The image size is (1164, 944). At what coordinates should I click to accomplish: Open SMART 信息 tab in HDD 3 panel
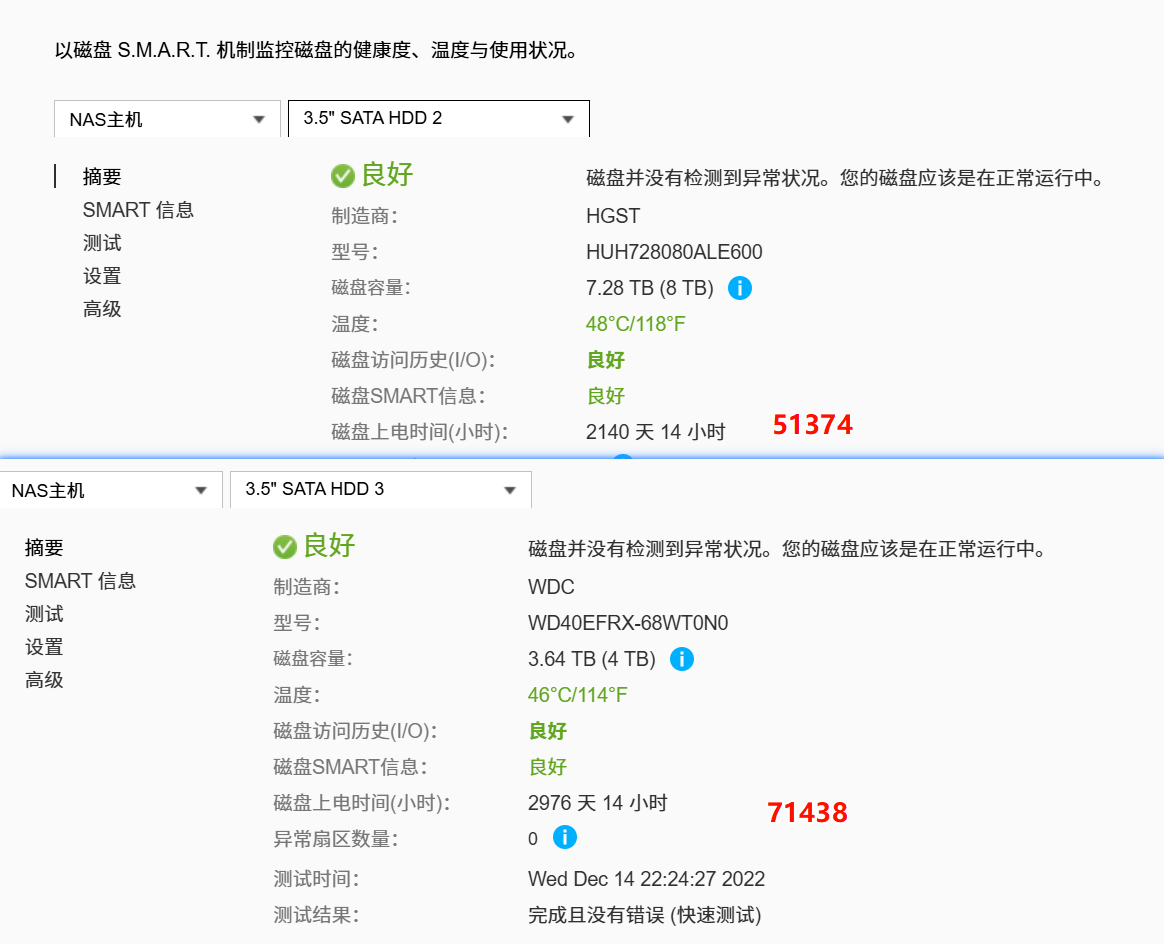pos(80,581)
